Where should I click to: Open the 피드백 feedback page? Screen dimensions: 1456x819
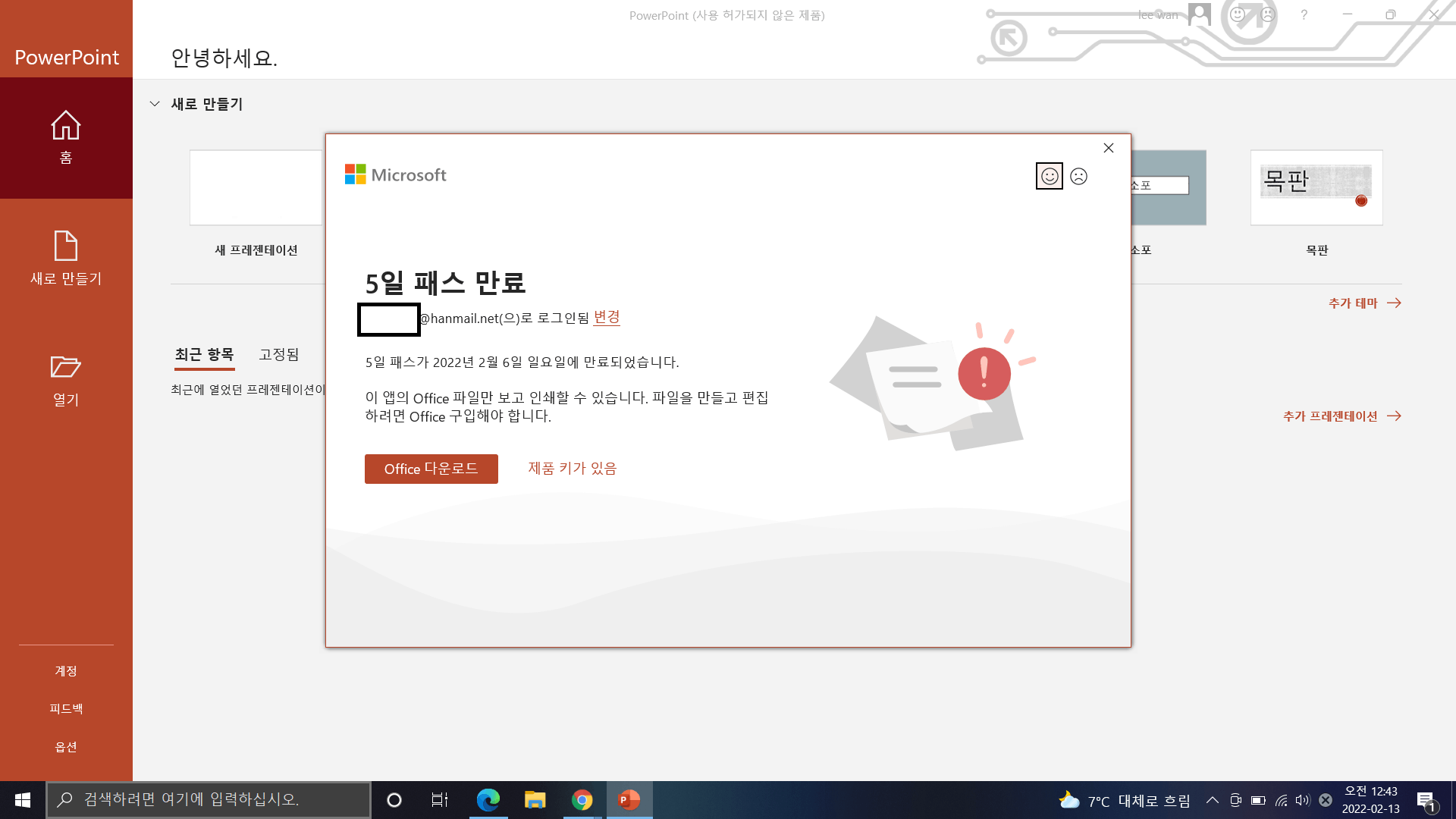[66, 709]
